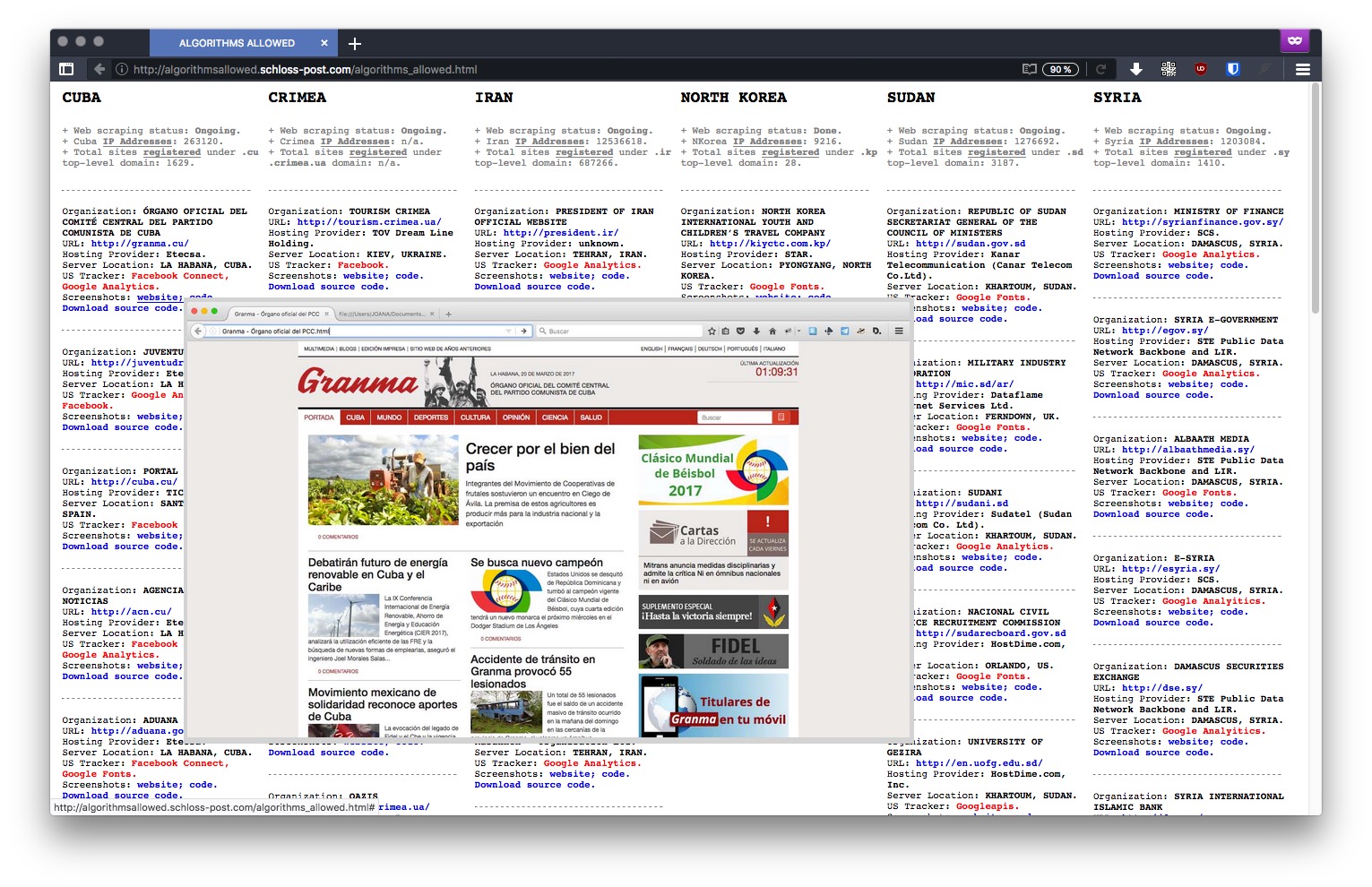Open hamburger menu in Granma screenshot browser
1372x887 pixels.
899,331
